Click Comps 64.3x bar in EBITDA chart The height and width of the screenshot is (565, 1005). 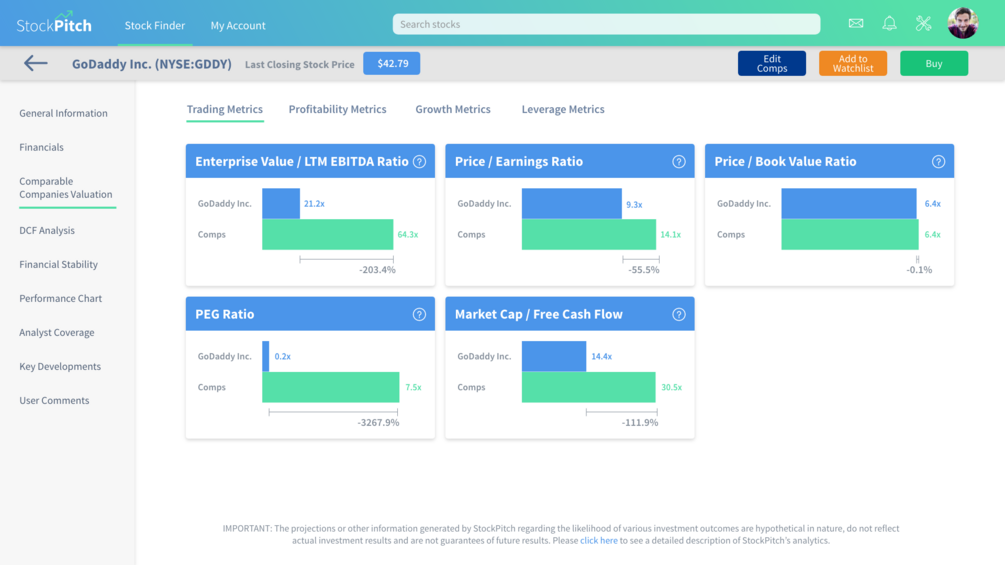coord(328,234)
